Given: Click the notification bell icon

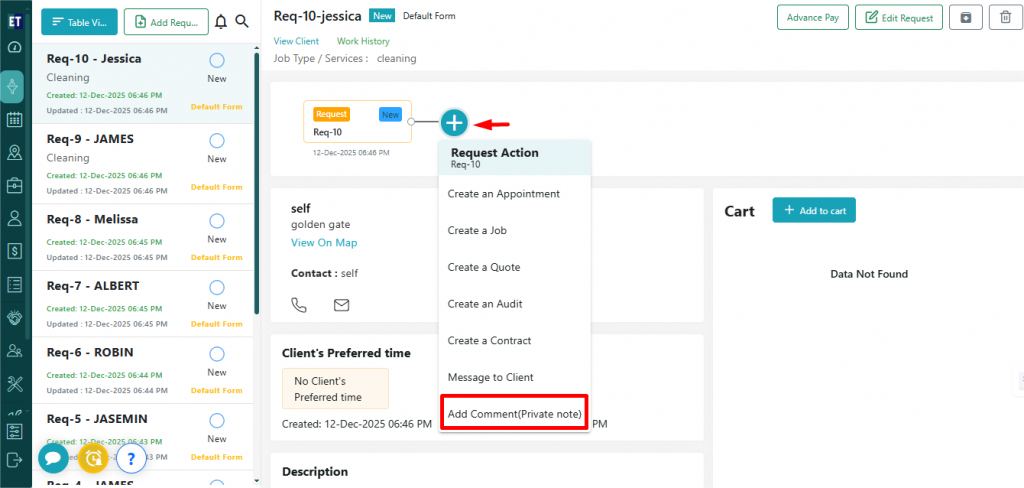Looking at the screenshot, I should pyautogui.click(x=221, y=21).
